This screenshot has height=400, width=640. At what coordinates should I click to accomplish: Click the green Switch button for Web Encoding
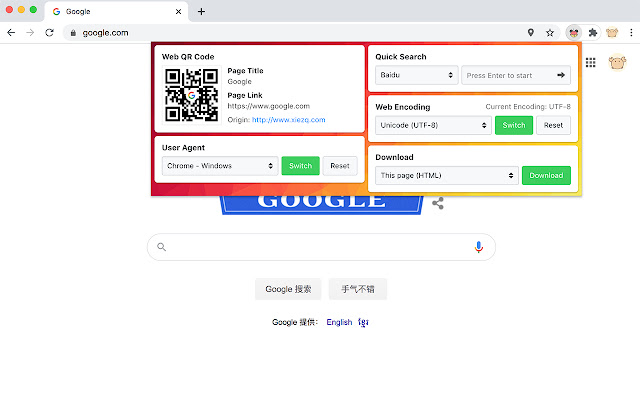tap(514, 125)
